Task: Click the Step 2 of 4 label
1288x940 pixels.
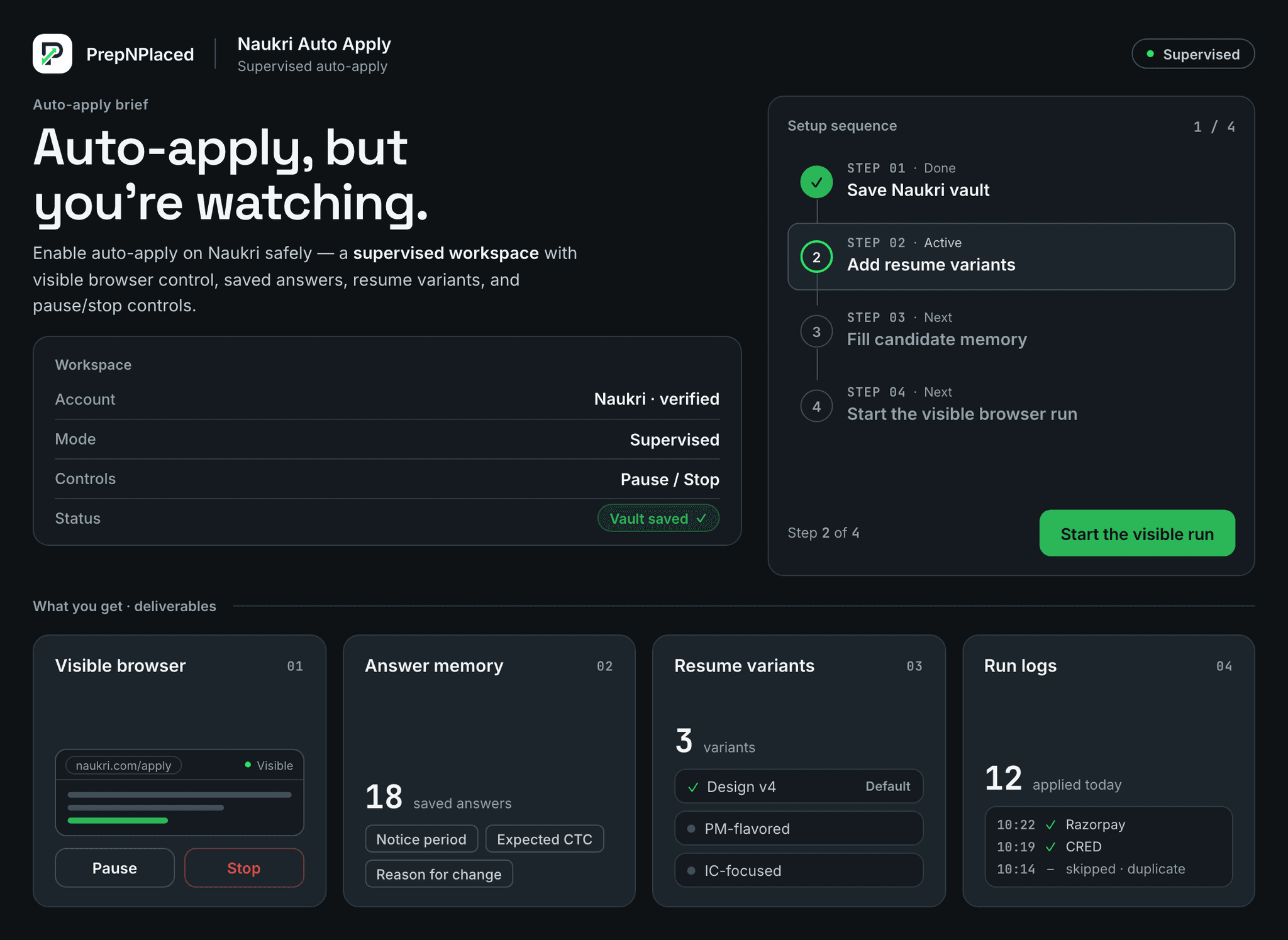Action: point(823,533)
